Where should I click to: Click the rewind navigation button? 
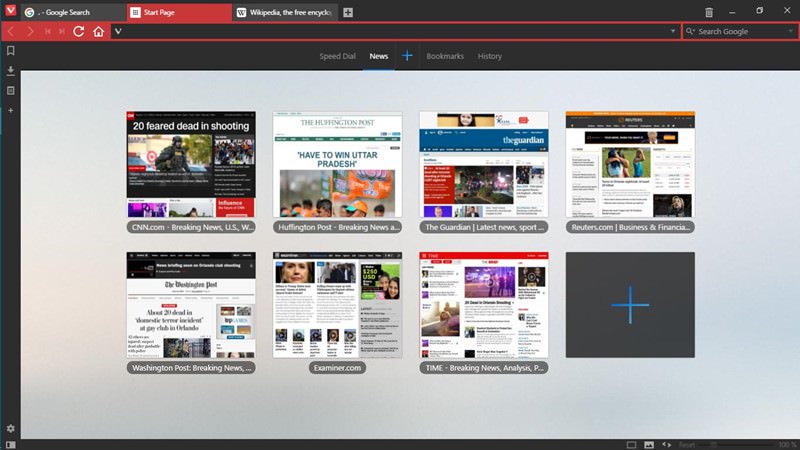(x=47, y=32)
